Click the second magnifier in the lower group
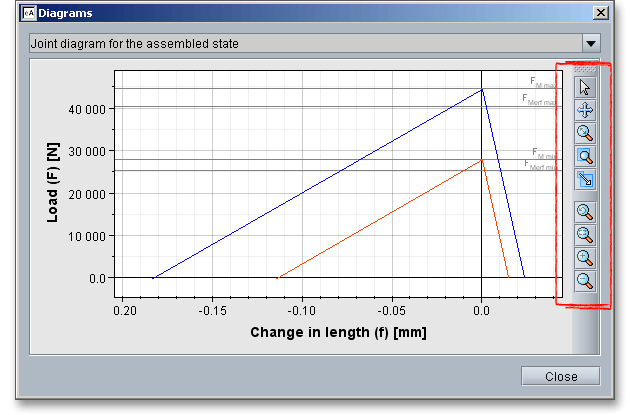 586,235
